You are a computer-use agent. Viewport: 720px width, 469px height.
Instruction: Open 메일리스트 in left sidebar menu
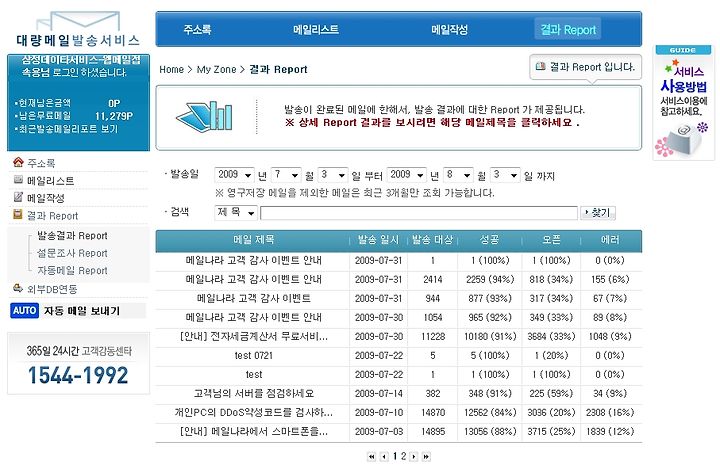[51, 181]
